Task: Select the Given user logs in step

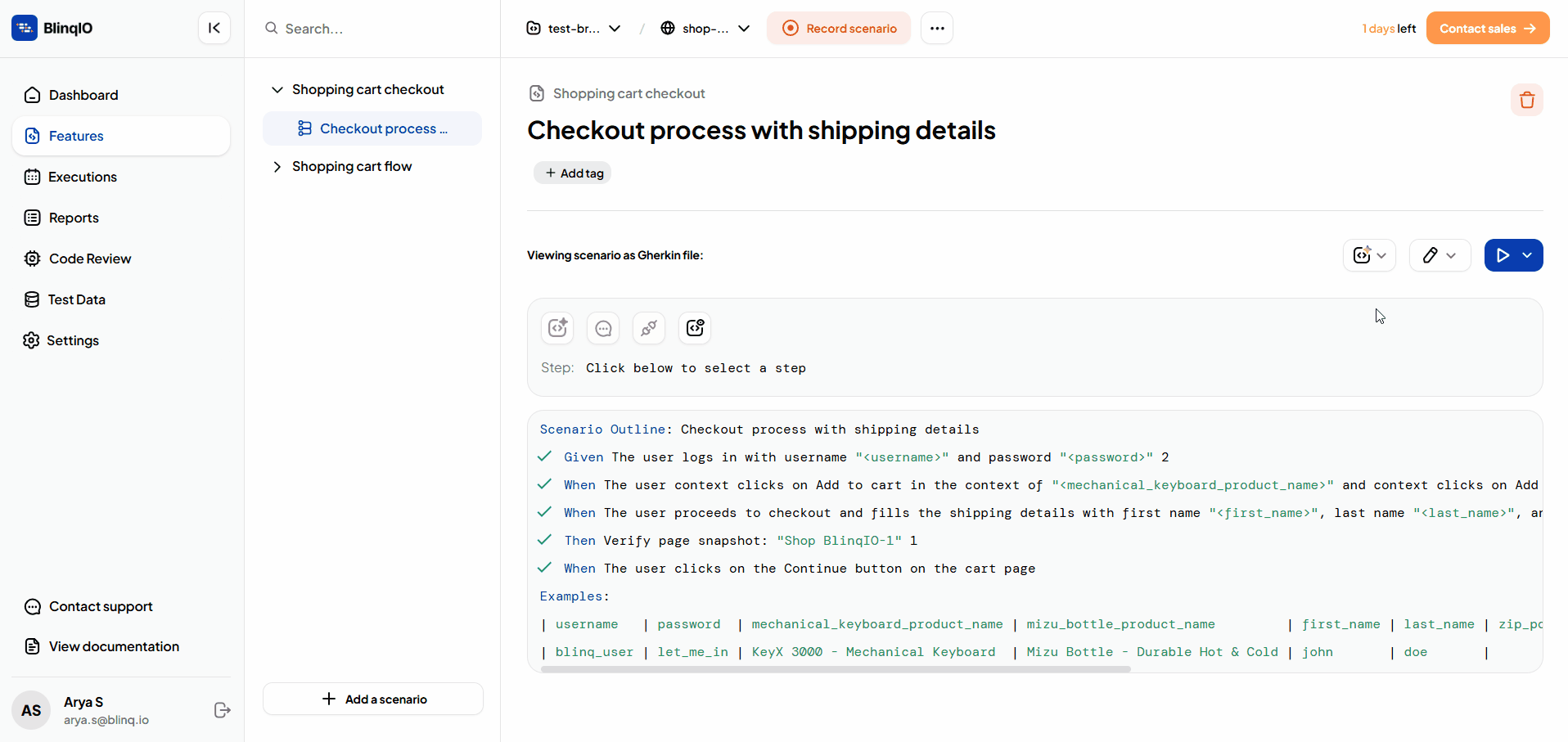Action: pyautogui.click(x=866, y=457)
